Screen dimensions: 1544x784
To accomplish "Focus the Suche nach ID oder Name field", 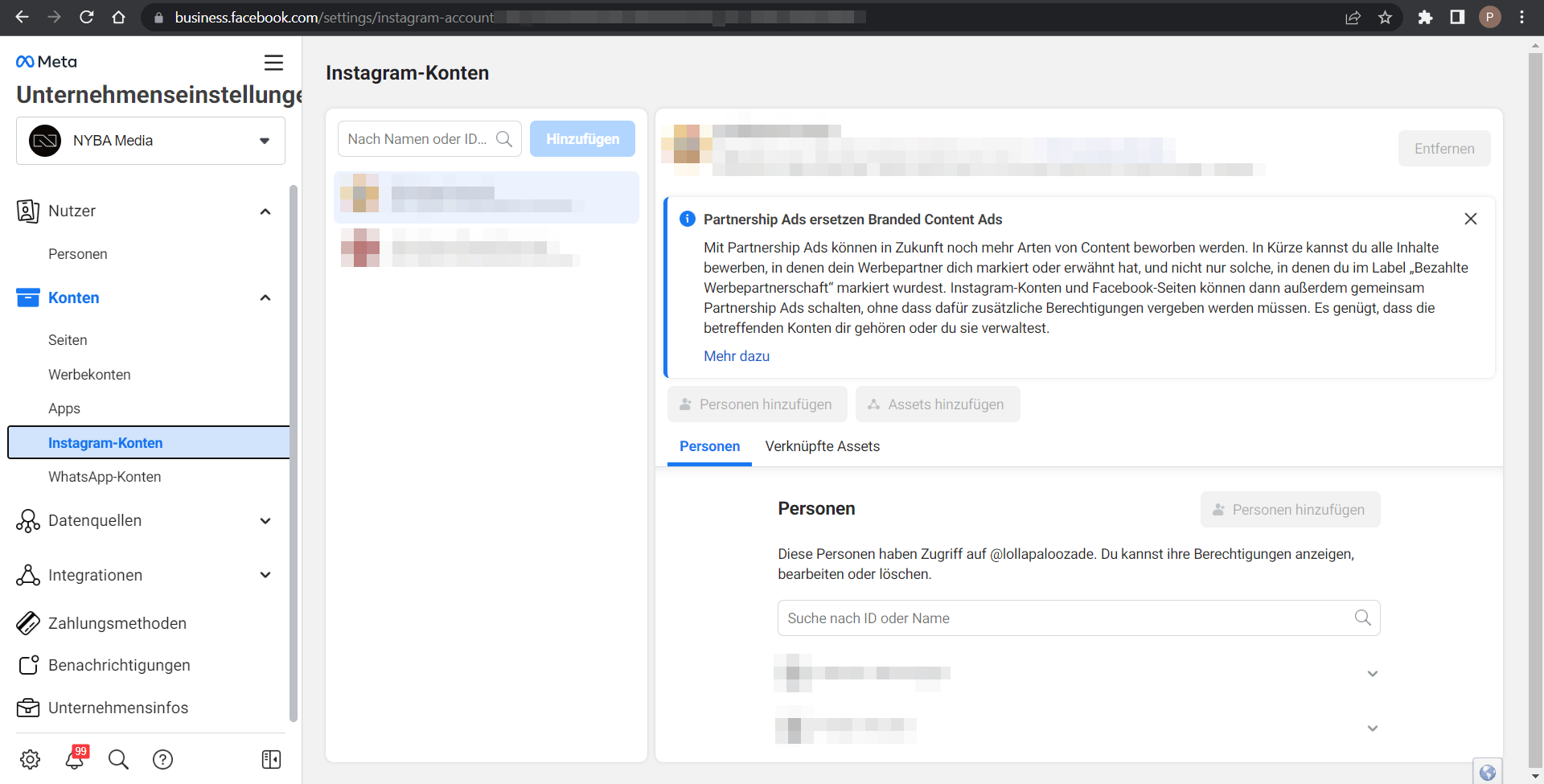I will [x=1078, y=618].
